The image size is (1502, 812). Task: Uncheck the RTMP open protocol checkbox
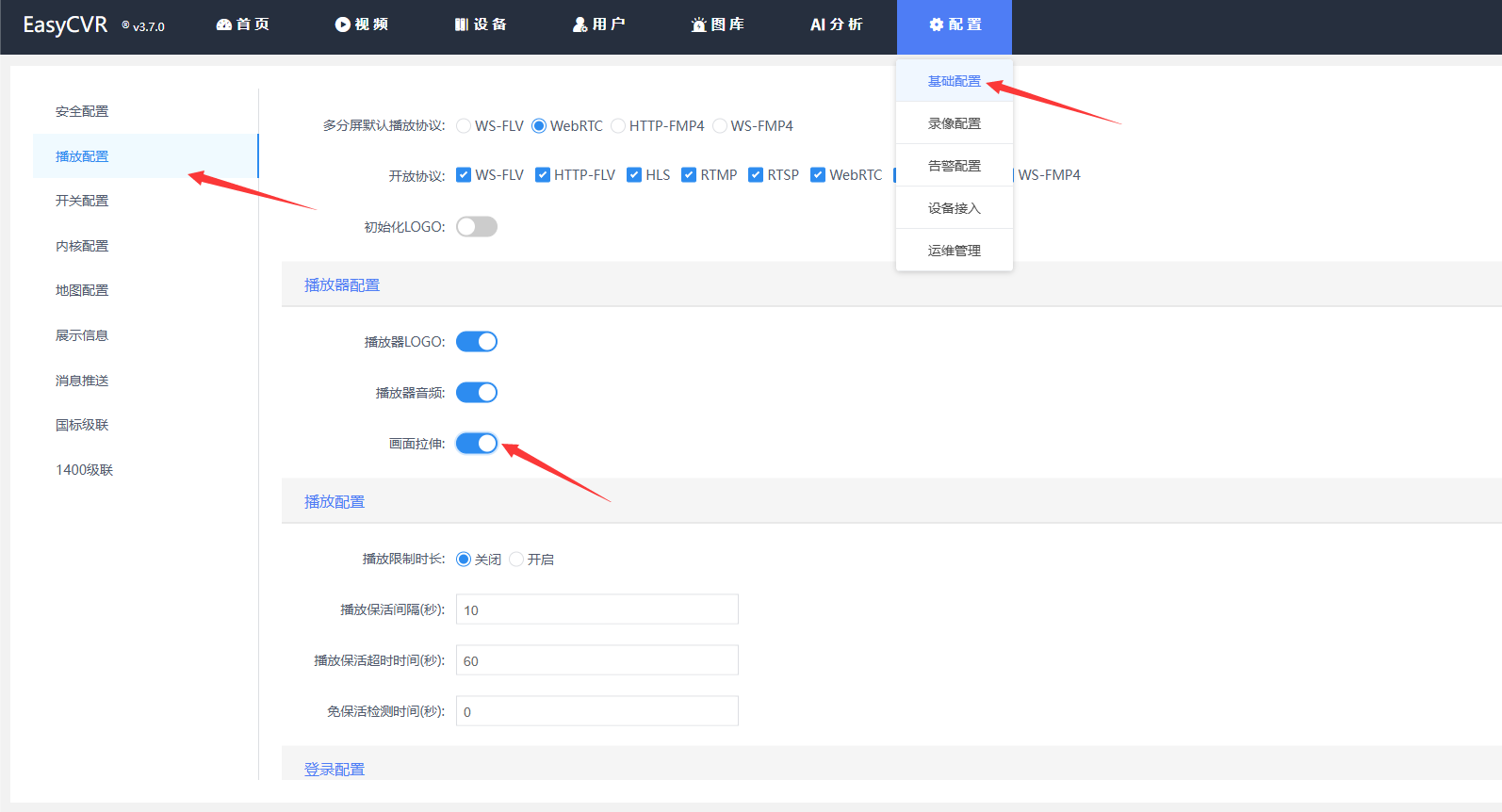(689, 174)
